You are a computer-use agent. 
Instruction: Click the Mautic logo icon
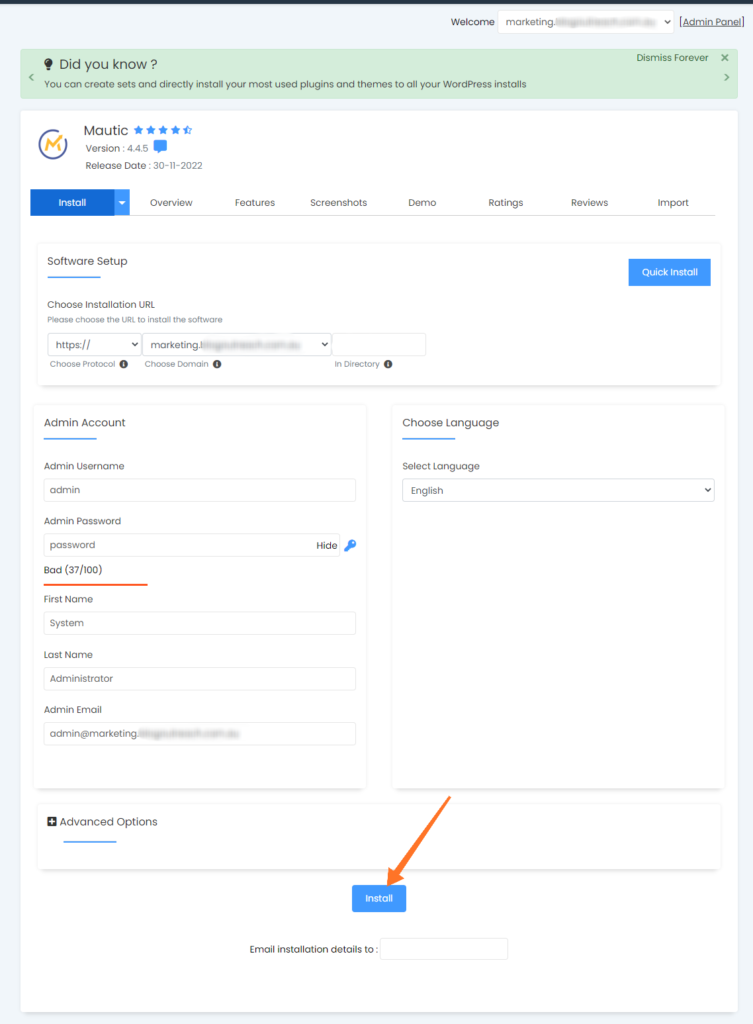tap(53, 144)
